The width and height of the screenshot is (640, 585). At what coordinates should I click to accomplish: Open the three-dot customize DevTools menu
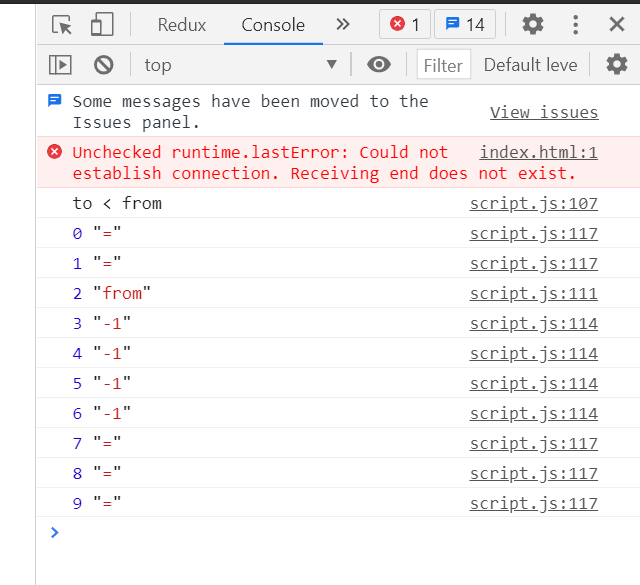click(x=576, y=24)
